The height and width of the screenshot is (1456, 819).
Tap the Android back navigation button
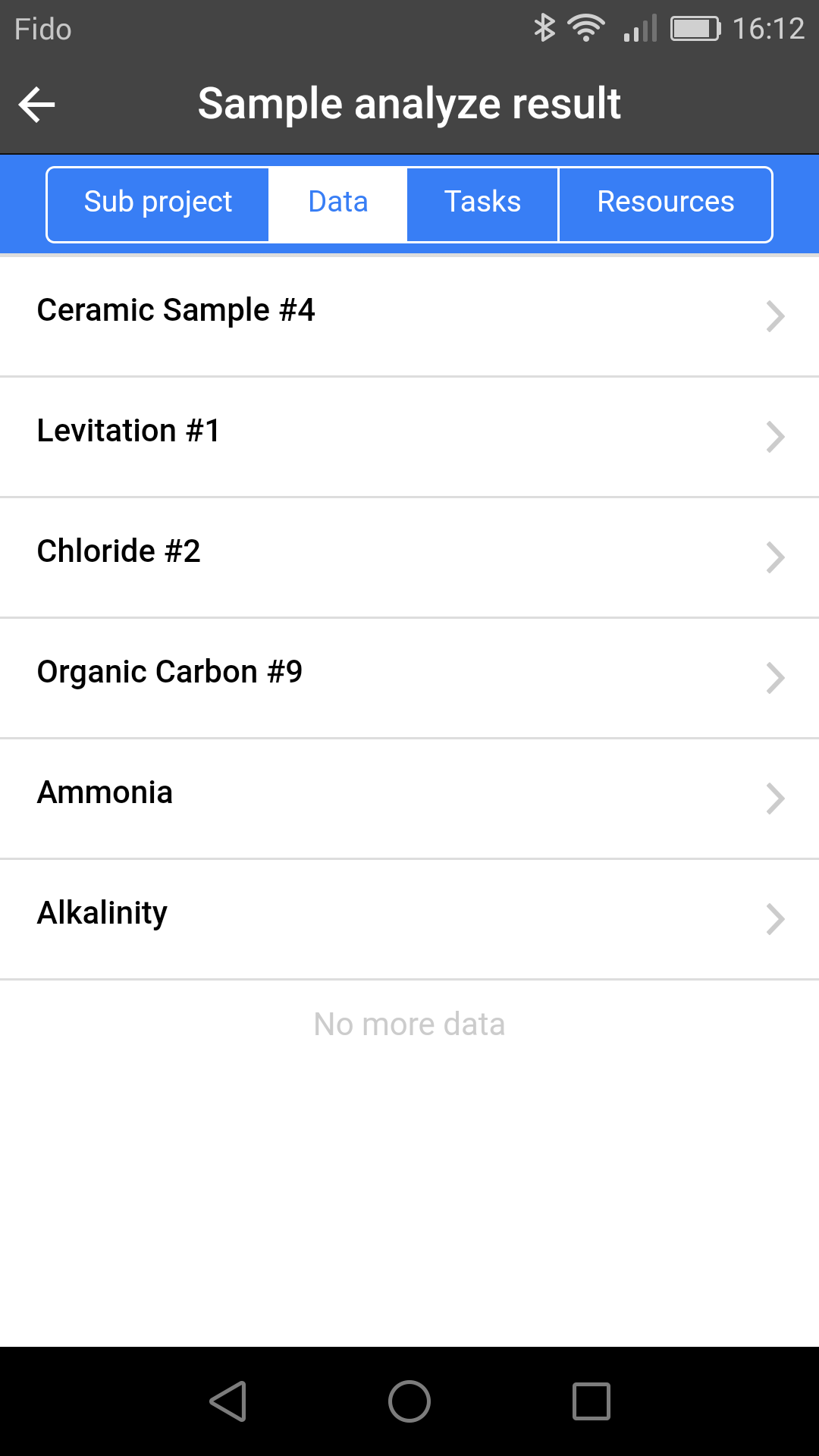[x=227, y=1401]
